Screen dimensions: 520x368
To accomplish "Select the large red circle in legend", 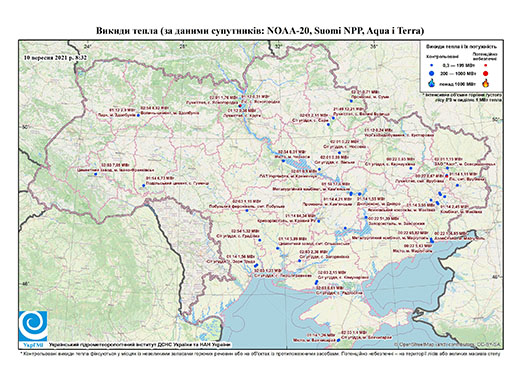I will tap(485, 73).
